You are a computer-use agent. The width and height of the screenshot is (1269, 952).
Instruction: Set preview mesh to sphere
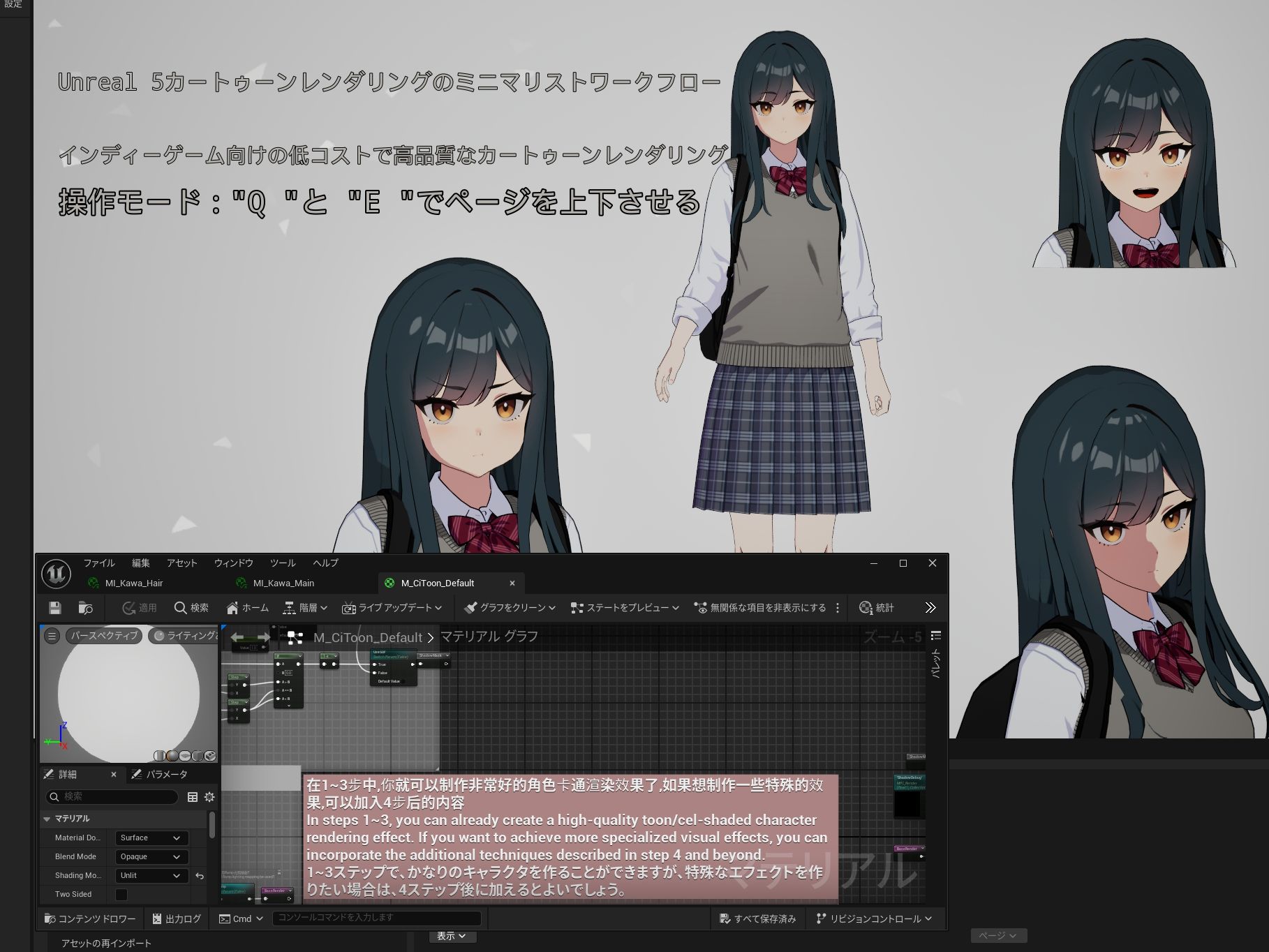click(x=172, y=756)
